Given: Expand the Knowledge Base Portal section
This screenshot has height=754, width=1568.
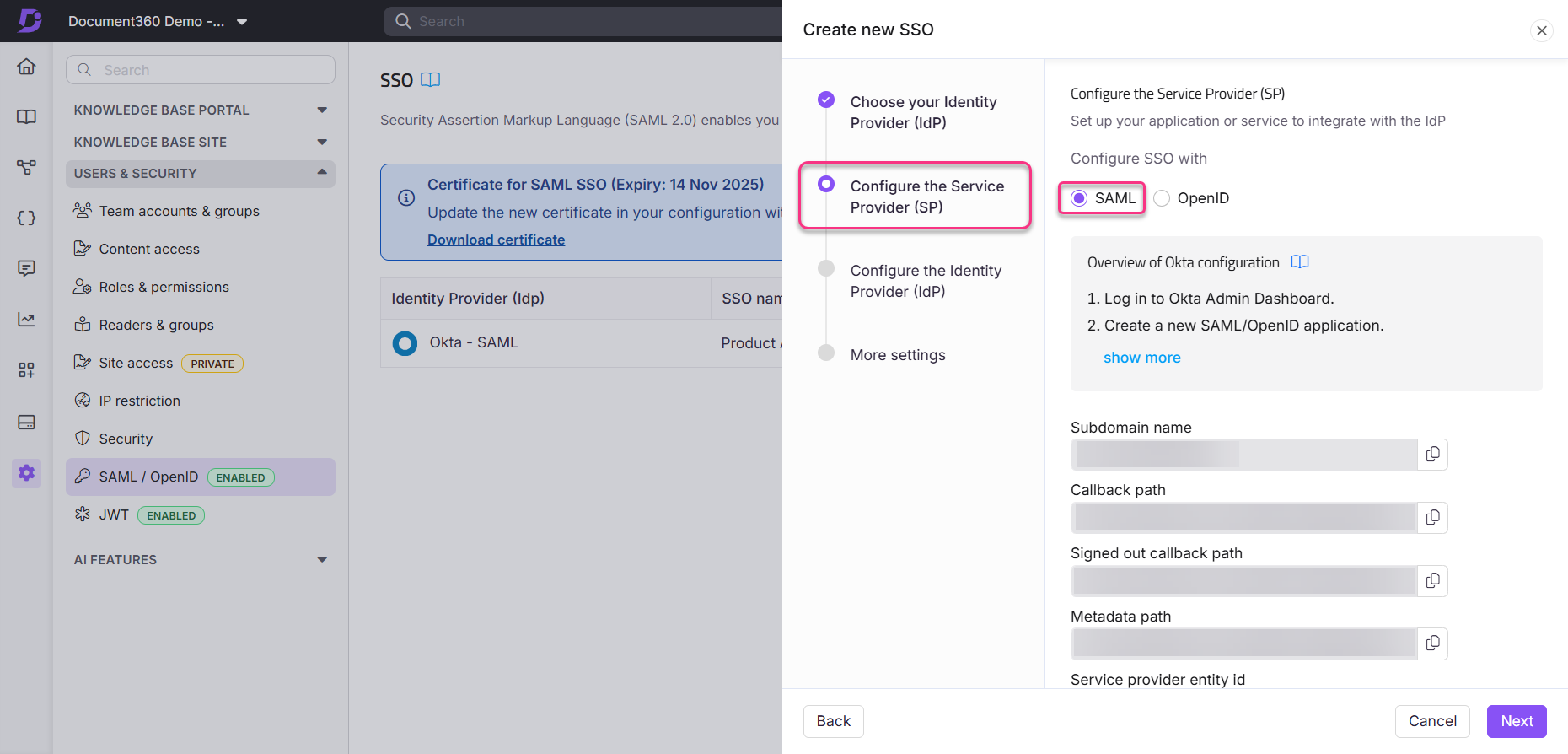Looking at the screenshot, I should tap(201, 110).
